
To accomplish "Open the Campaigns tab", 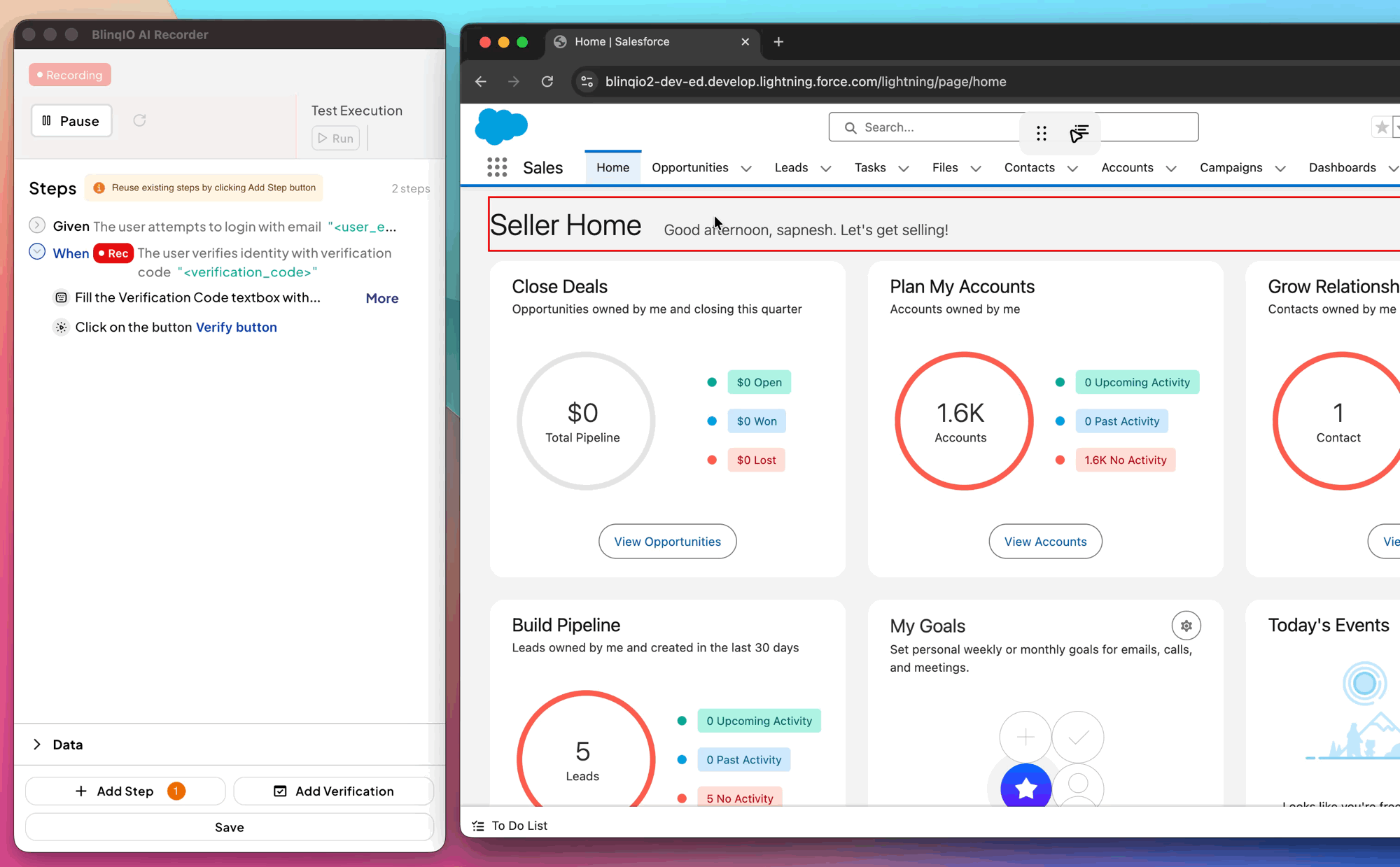I will (1231, 168).
